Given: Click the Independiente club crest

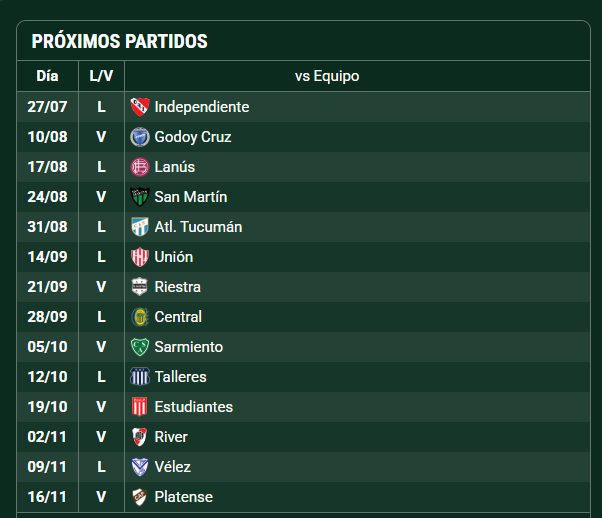Looking at the screenshot, I should click(140, 107).
